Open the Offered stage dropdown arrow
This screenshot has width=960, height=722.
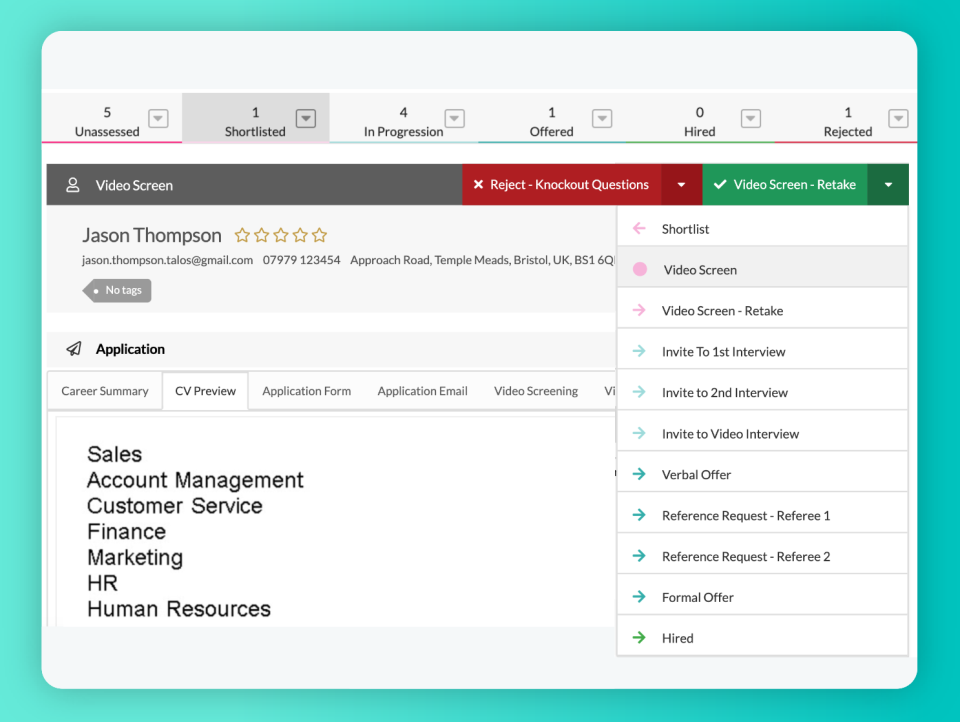tap(602, 118)
